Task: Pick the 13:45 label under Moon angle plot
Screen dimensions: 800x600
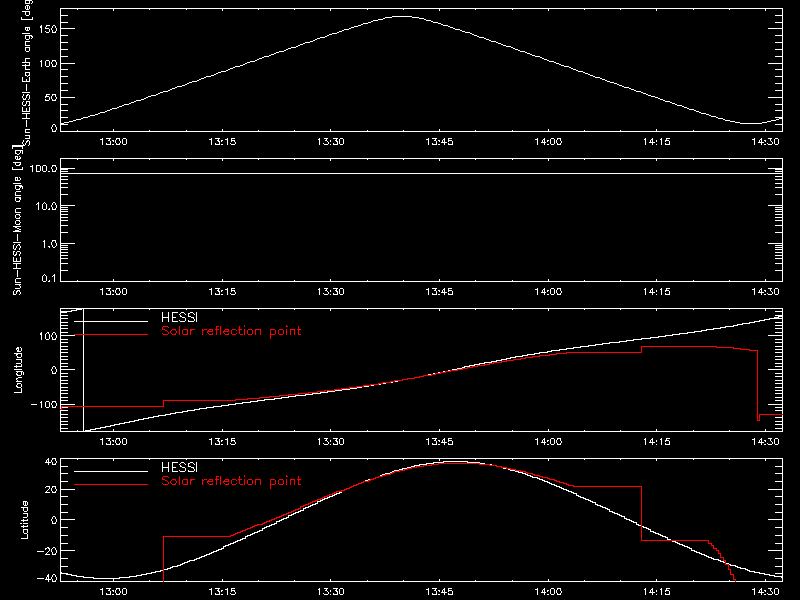Action: [x=439, y=292]
